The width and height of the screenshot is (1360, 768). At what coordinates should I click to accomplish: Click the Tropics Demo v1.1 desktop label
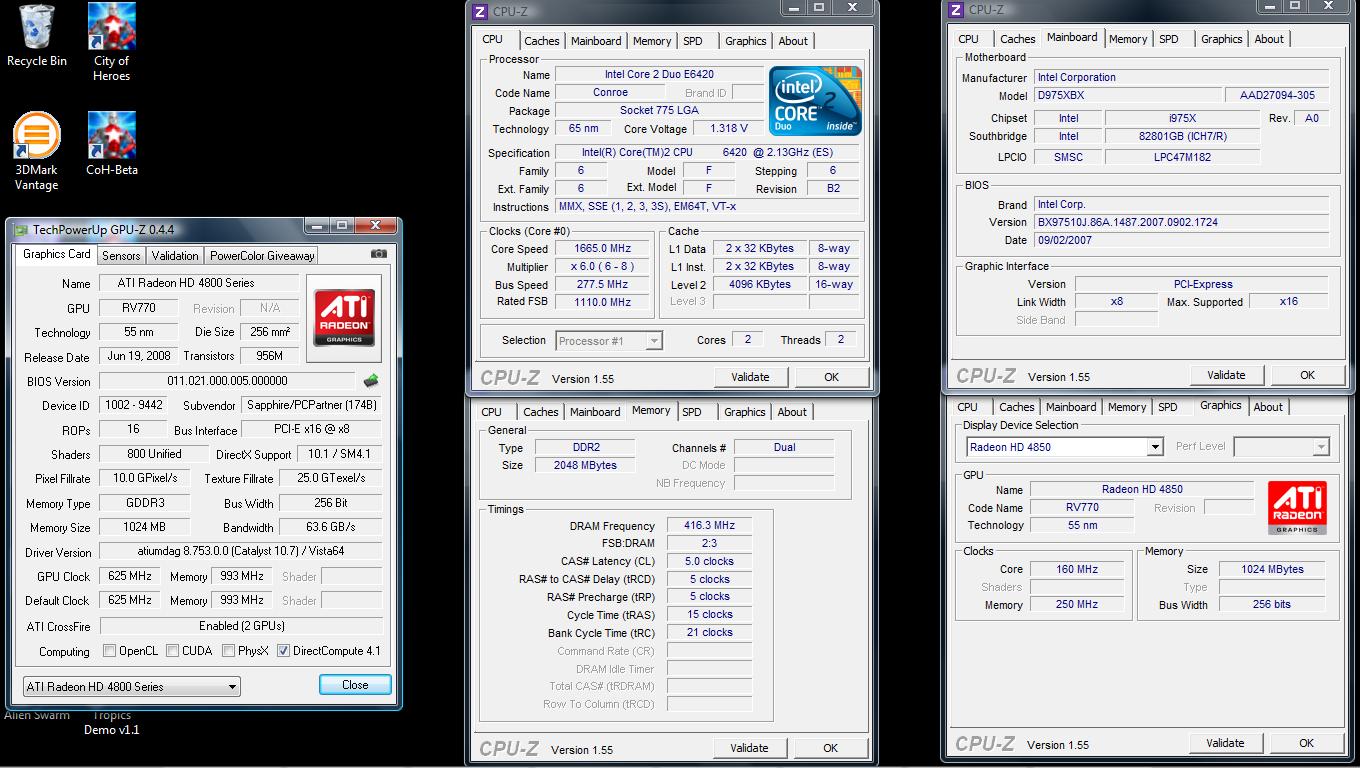[x=112, y=723]
